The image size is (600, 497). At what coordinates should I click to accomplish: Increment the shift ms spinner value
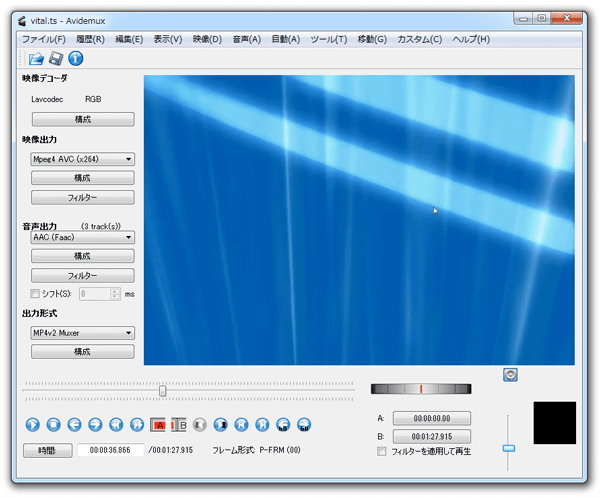(115, 291)
